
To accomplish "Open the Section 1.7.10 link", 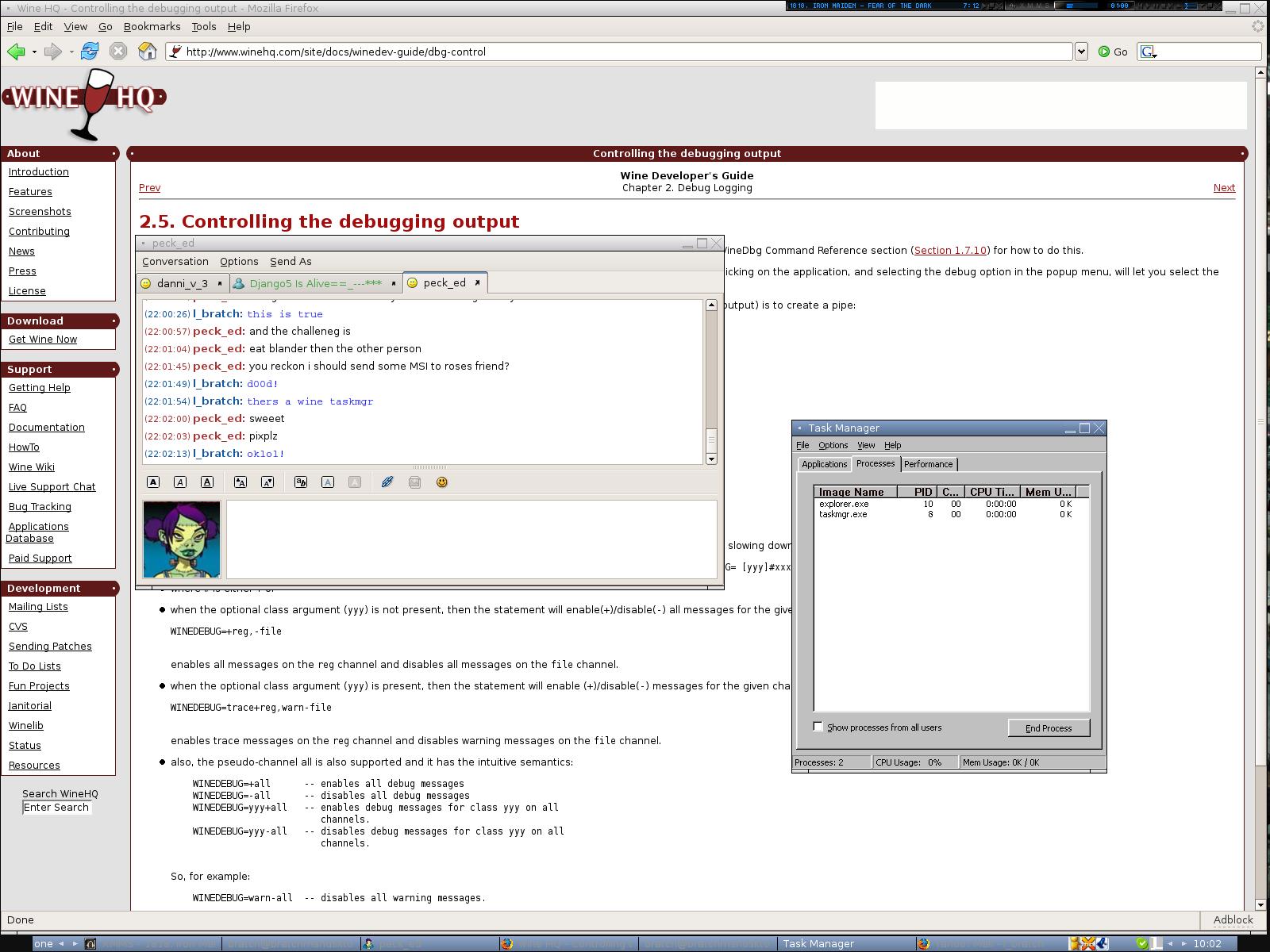I will click(950, 250).
